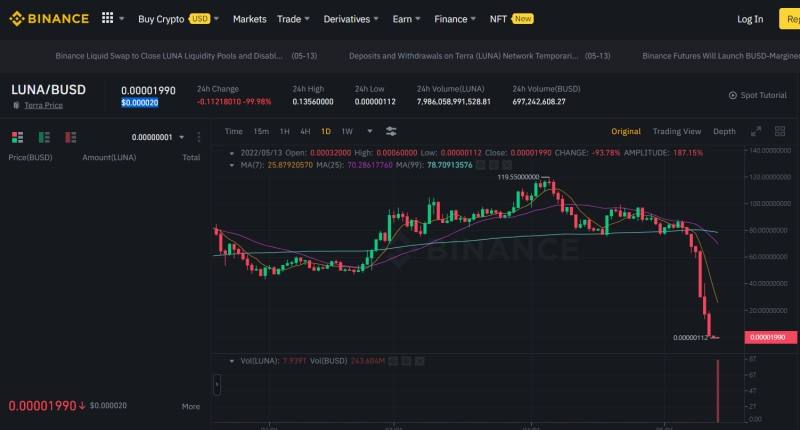Click the Price(BUSD) column header
The width and height of the screenshot is (800, 430).
pos(31,158)
